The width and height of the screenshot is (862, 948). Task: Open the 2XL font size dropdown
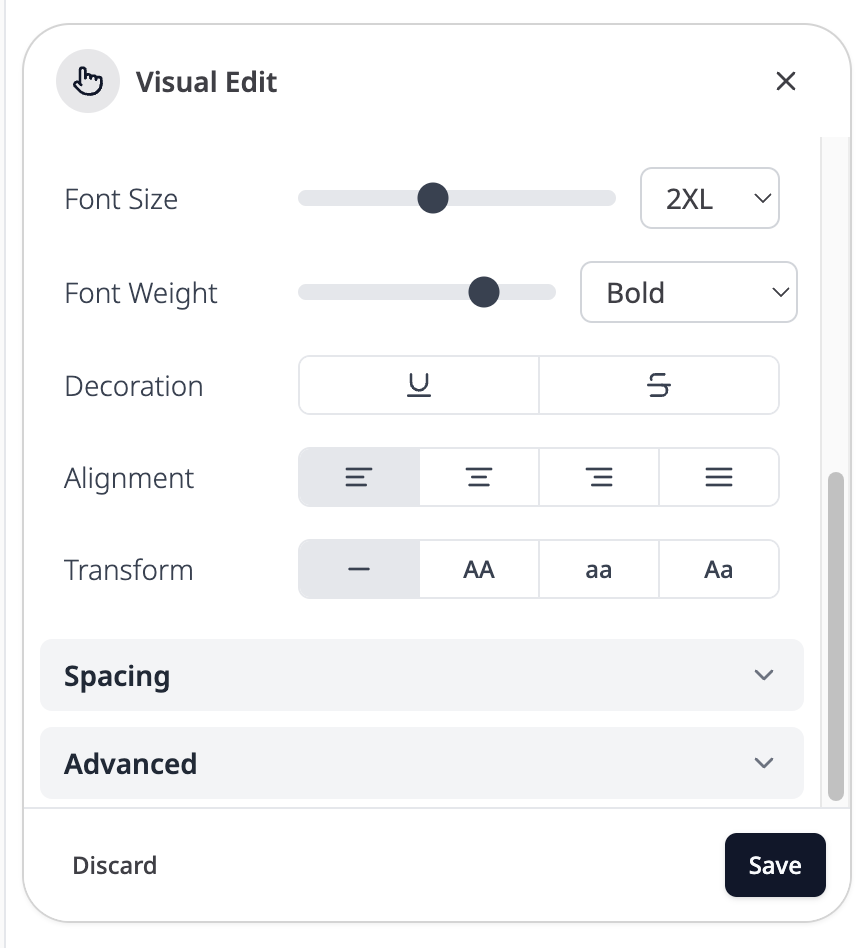709,199
